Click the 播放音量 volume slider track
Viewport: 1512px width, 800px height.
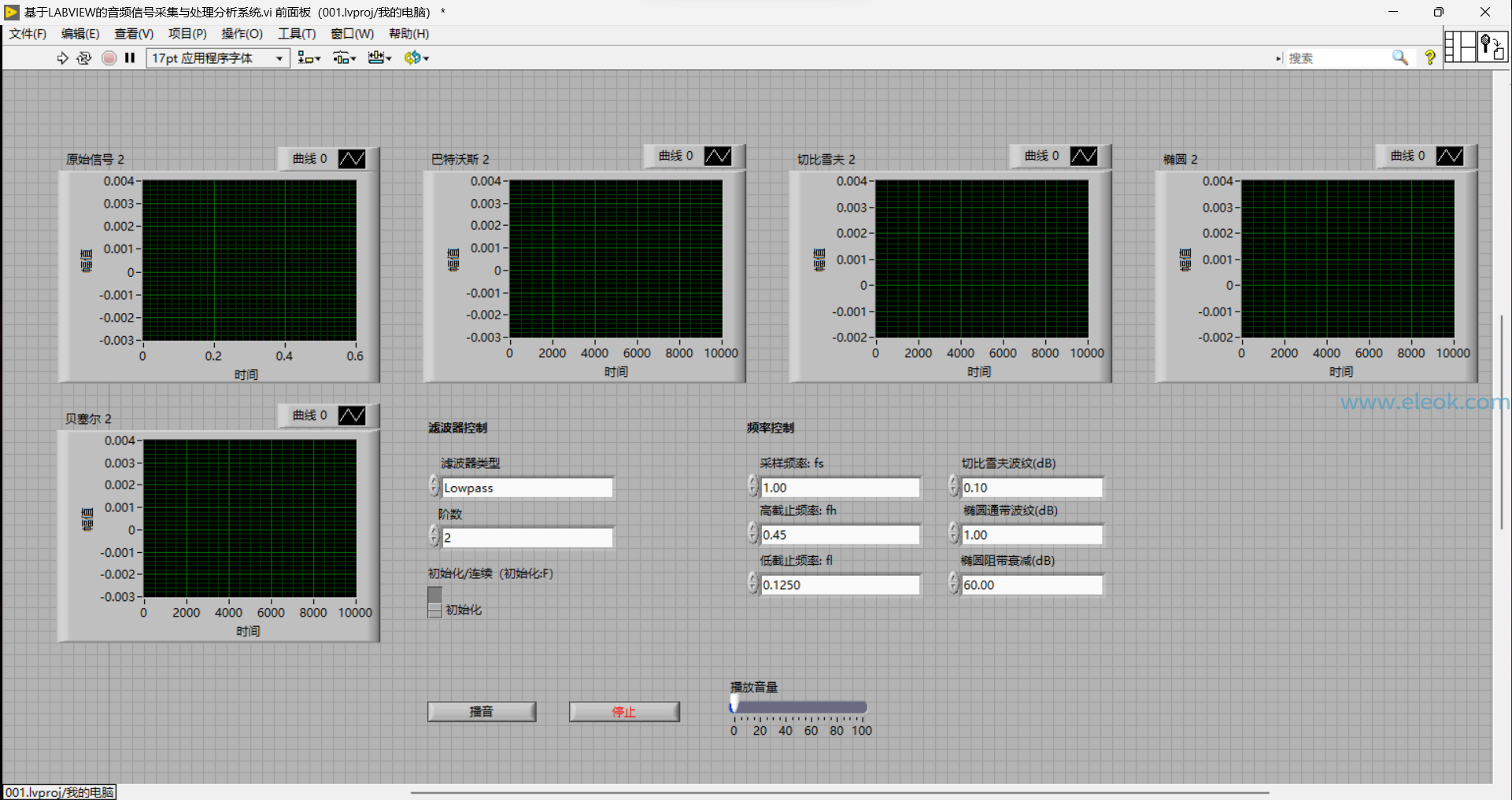[799, 707]
